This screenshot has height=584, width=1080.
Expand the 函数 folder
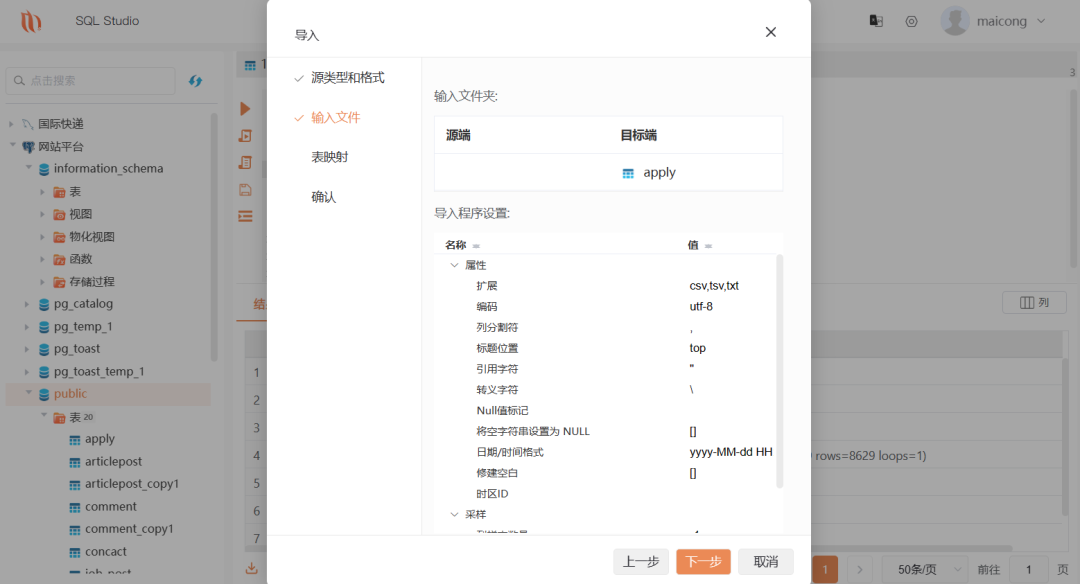[43, 260]
